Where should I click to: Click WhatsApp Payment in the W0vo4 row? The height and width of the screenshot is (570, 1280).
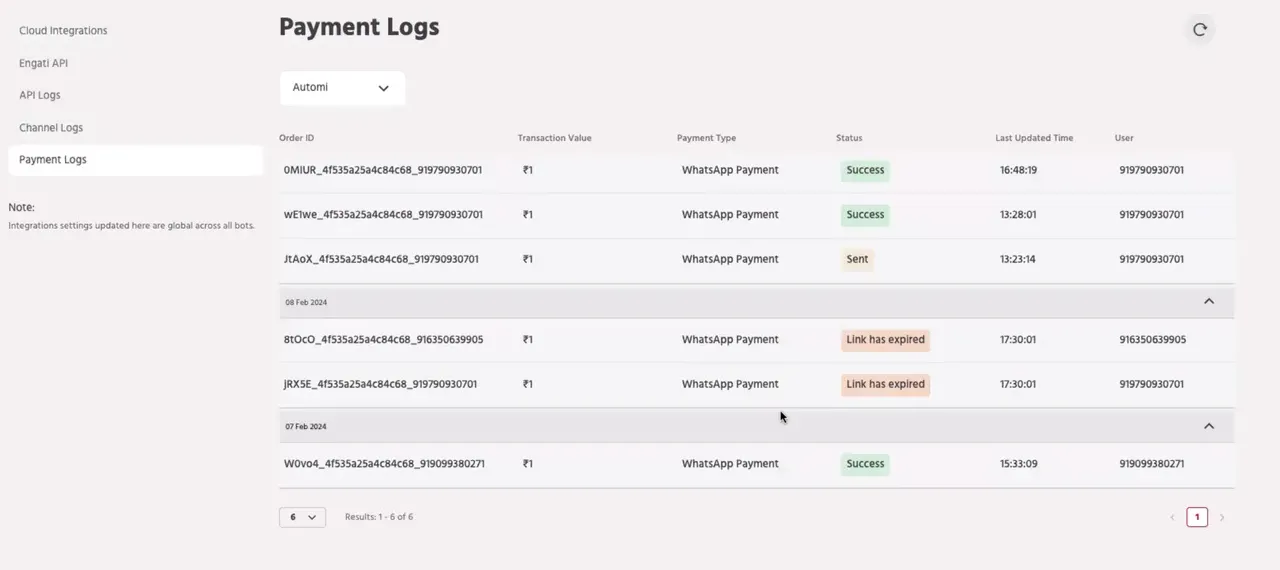click(x=730, y=464)
